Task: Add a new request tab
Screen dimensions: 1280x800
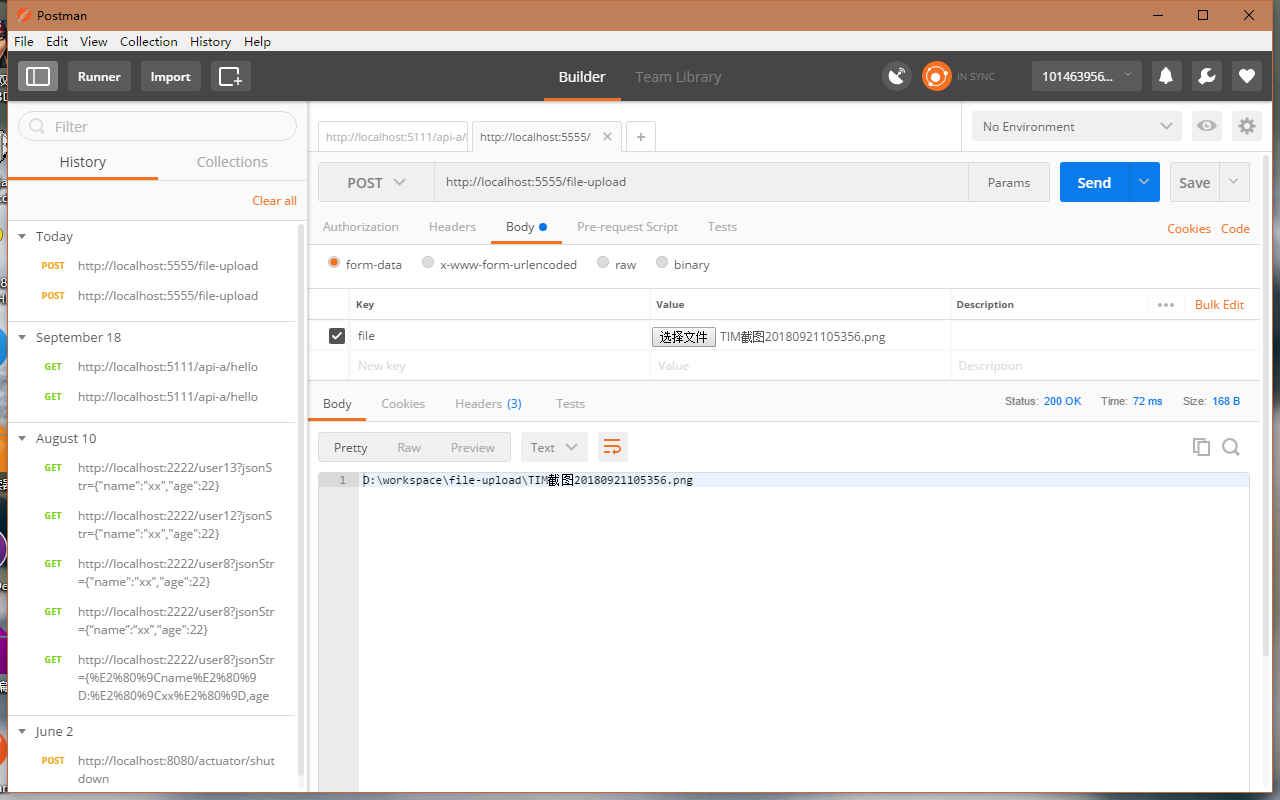Action: click(x=641, y=137)
